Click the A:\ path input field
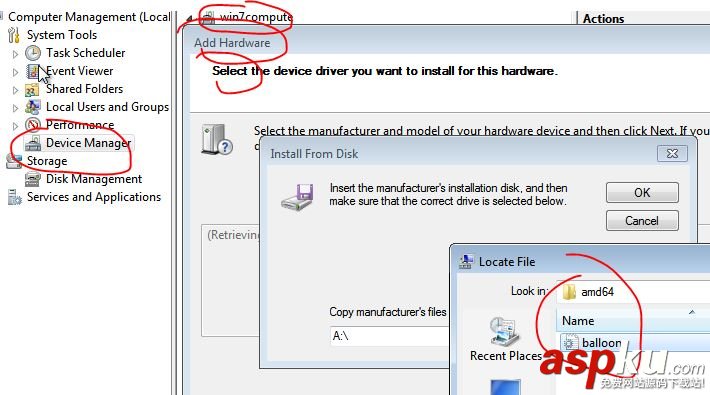Image resolution: width=710 pixels, height=395 pixels. point(389,336)
